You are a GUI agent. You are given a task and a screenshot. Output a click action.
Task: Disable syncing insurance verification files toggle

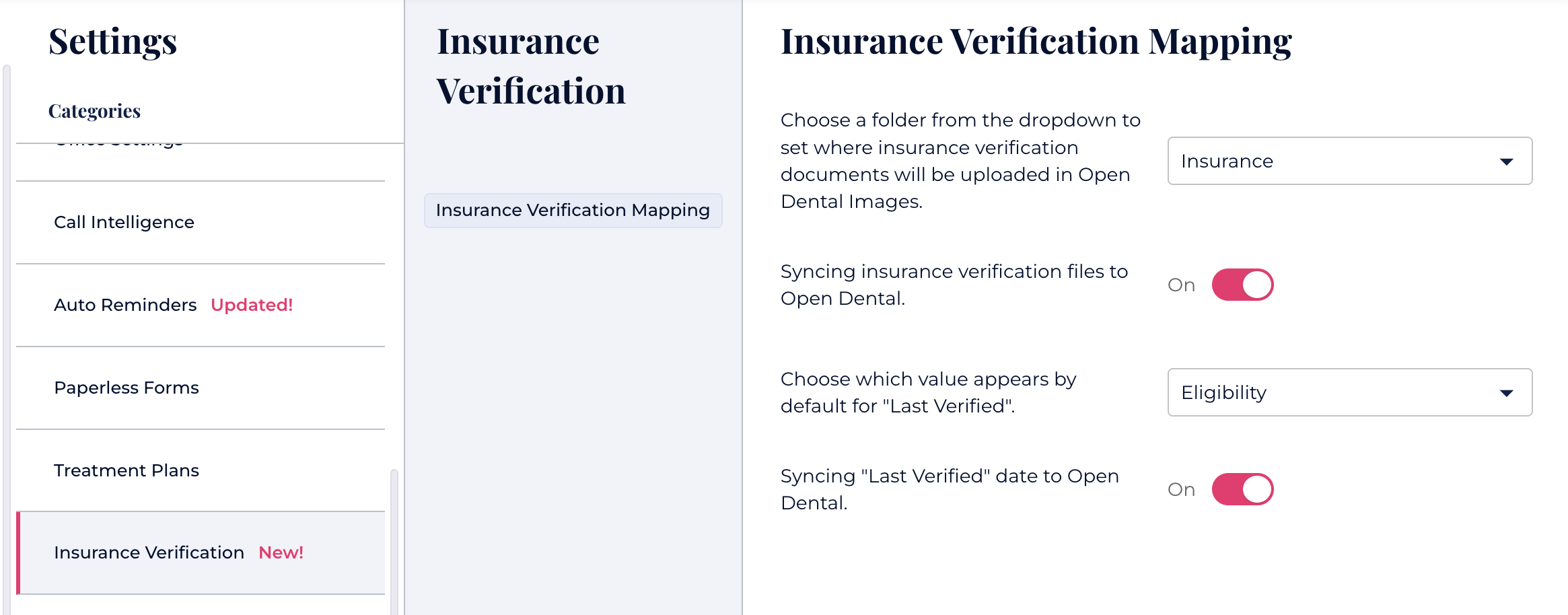pos(1242,285)
